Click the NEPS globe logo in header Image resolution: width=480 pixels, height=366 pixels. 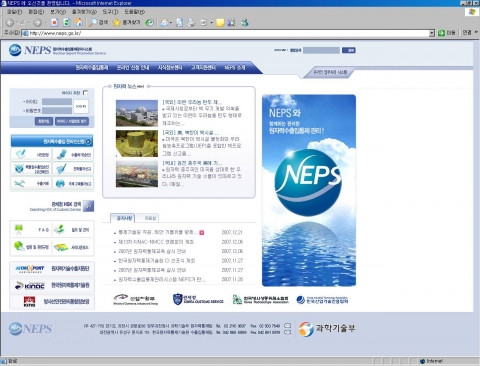tap(15, 50)
